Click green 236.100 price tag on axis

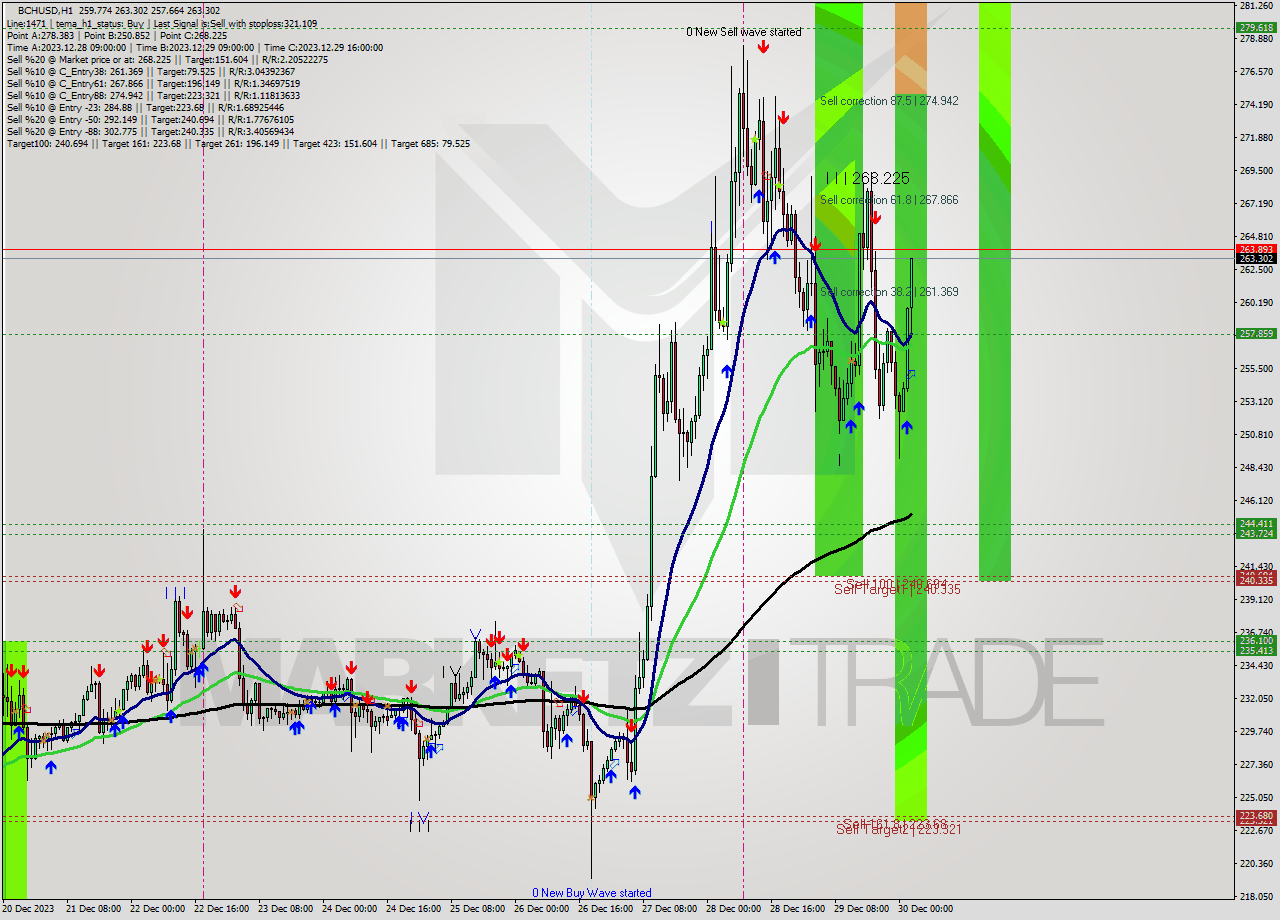pos(1256,641)
